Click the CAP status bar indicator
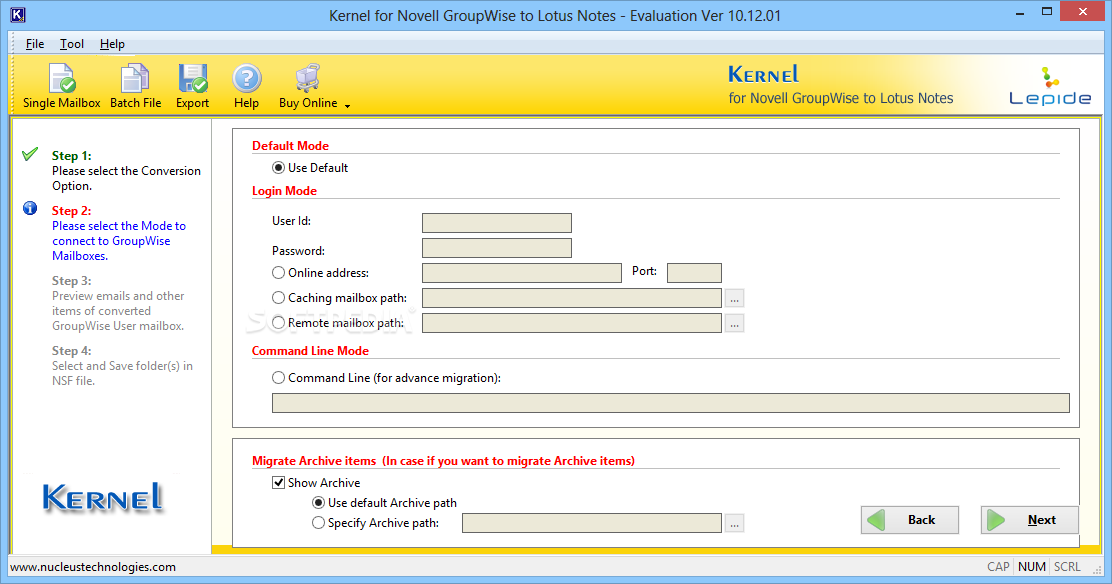 click(998, 567)
